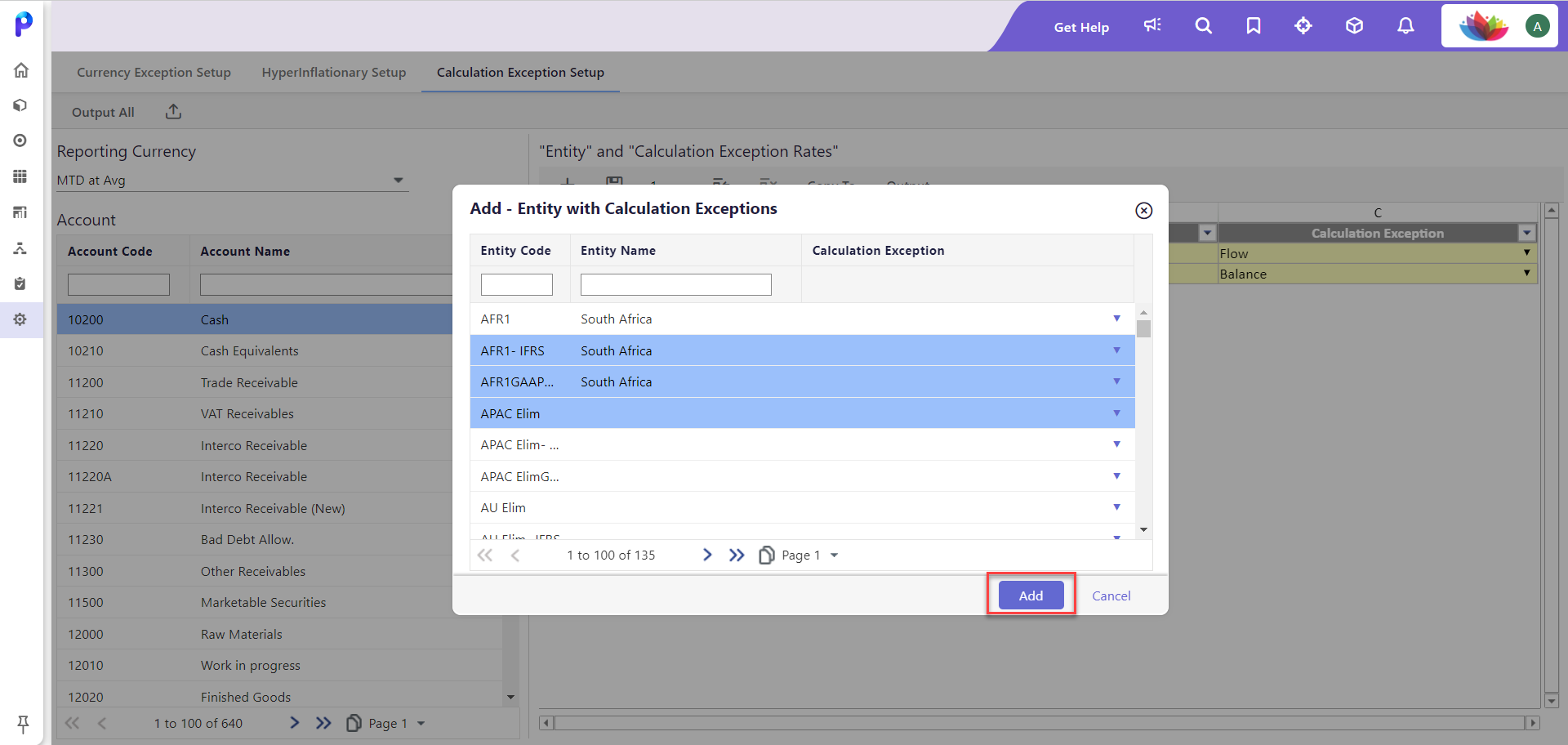Close the Add Entity dialog with X

[x=1144, y=211]
